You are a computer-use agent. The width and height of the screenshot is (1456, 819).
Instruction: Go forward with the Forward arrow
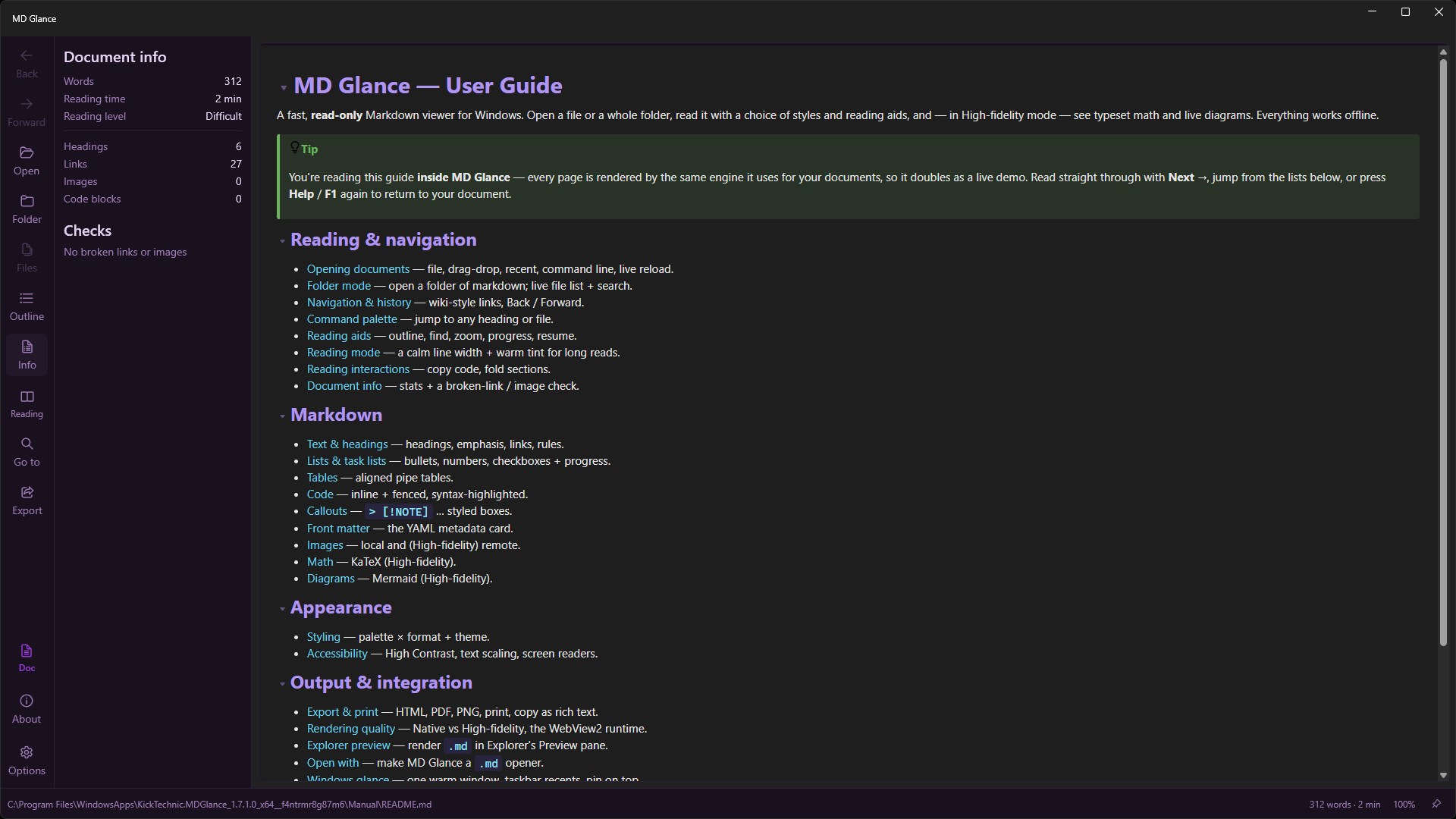[x=27, y=112]
